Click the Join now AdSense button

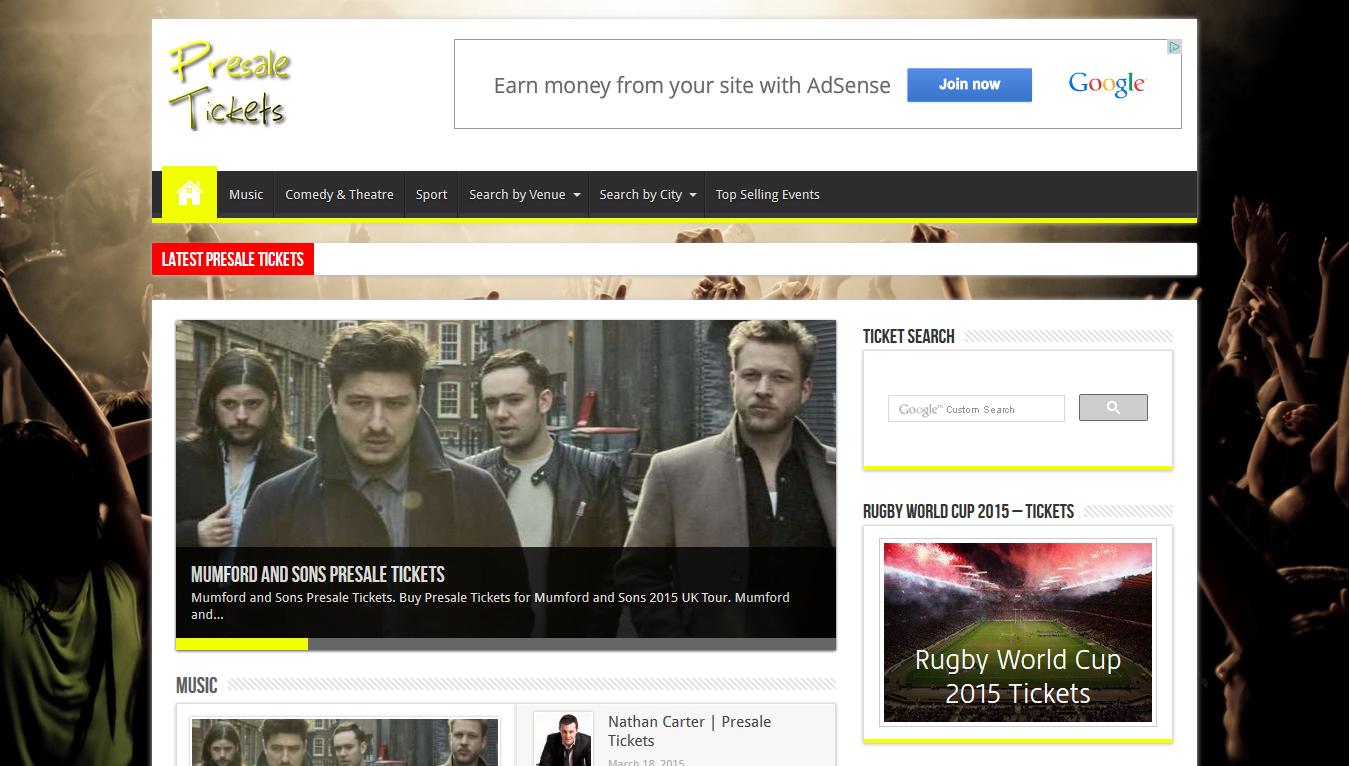[x=969, y=85]
